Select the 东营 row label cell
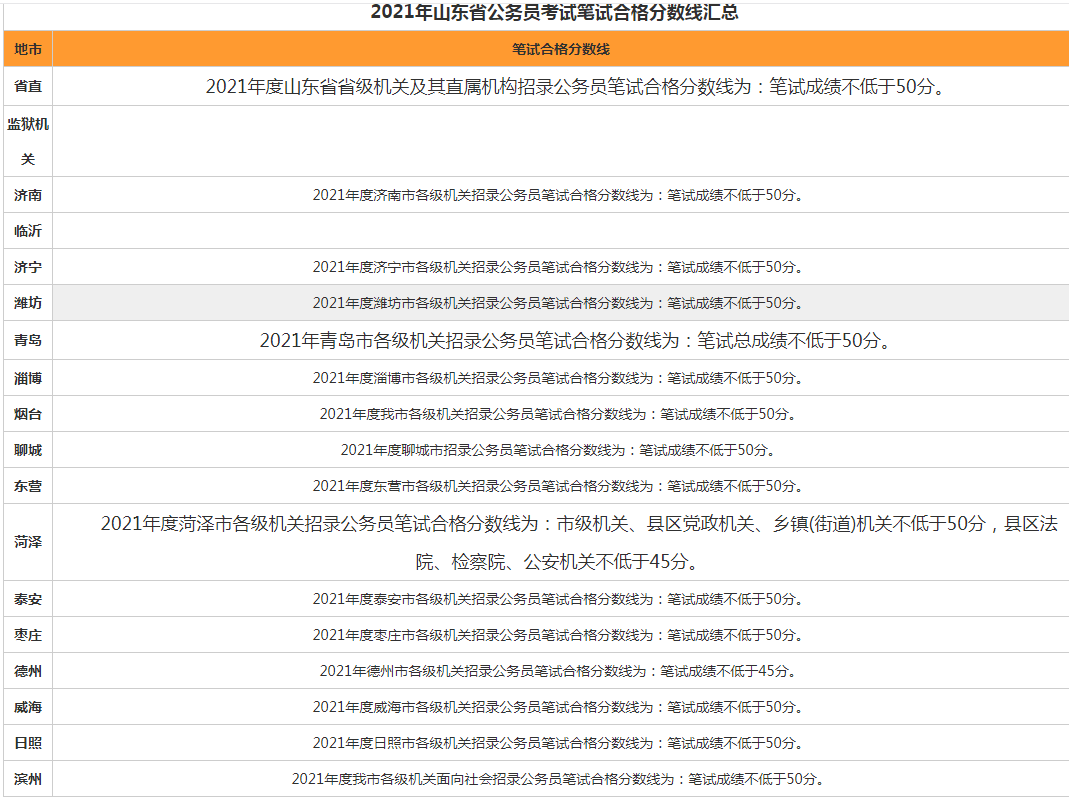The image size is (1069, 800). [28, 486]
